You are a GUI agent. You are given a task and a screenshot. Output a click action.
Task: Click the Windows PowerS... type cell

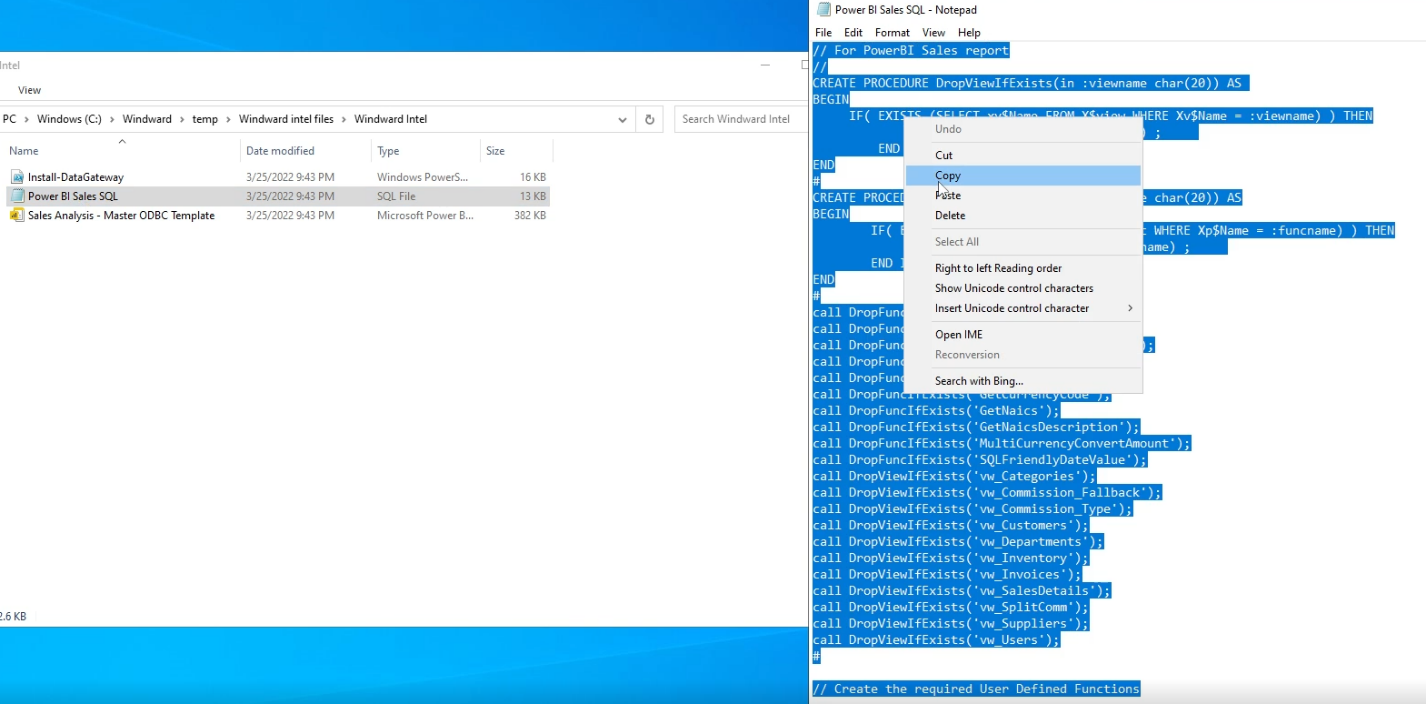(422, 177)
